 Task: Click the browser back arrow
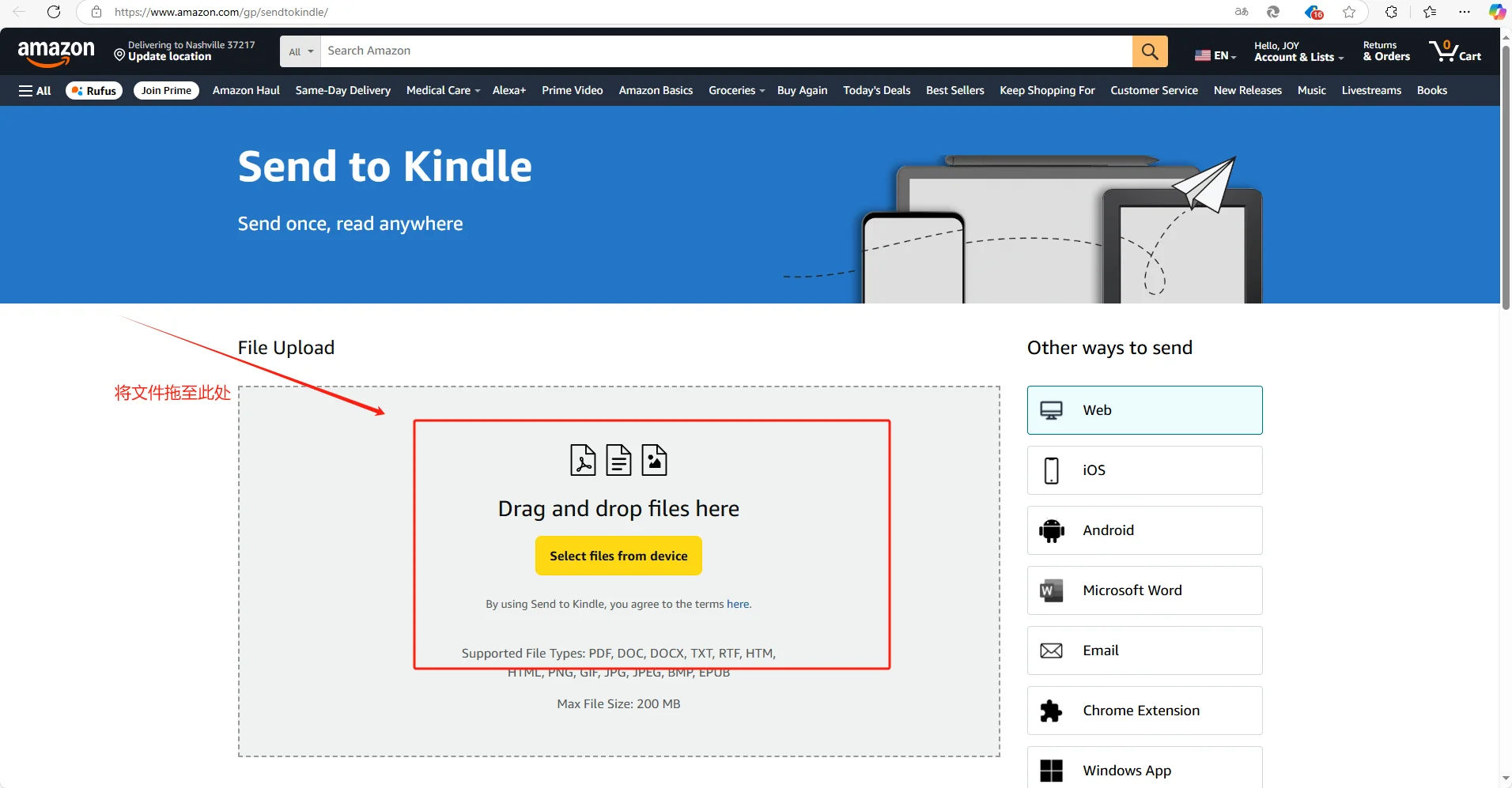click(19, 12)
